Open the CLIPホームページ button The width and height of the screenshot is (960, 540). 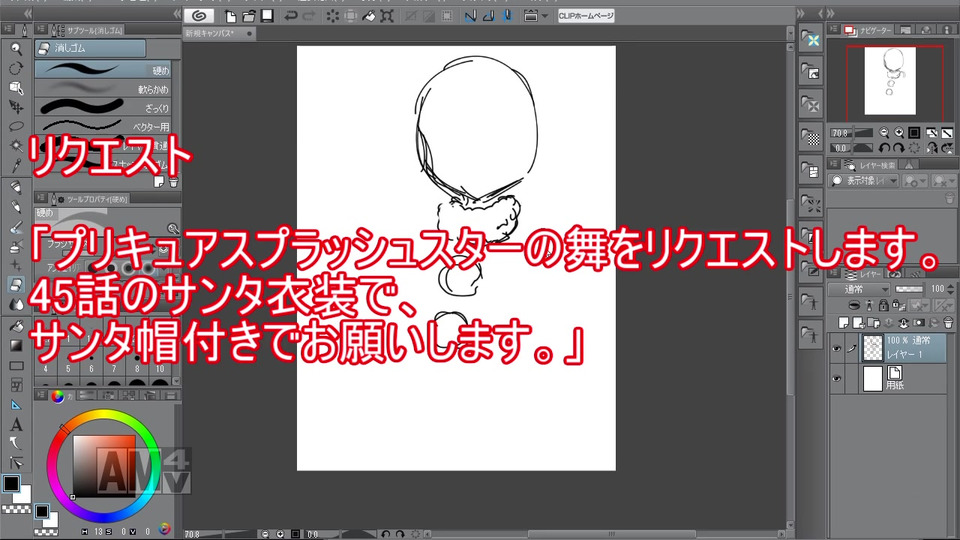click(584, 15)
